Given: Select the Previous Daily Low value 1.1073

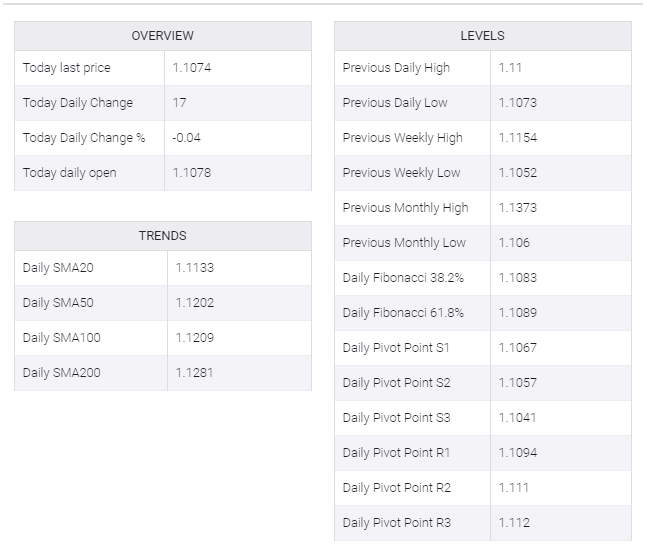Looking at the screenshot, I should pyautogui.click(x=518, y=103).
